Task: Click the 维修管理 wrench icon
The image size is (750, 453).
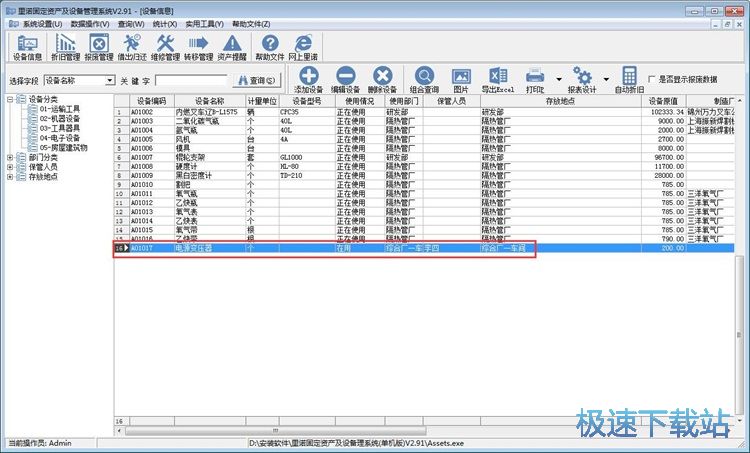Action: (x=166, y=48)
